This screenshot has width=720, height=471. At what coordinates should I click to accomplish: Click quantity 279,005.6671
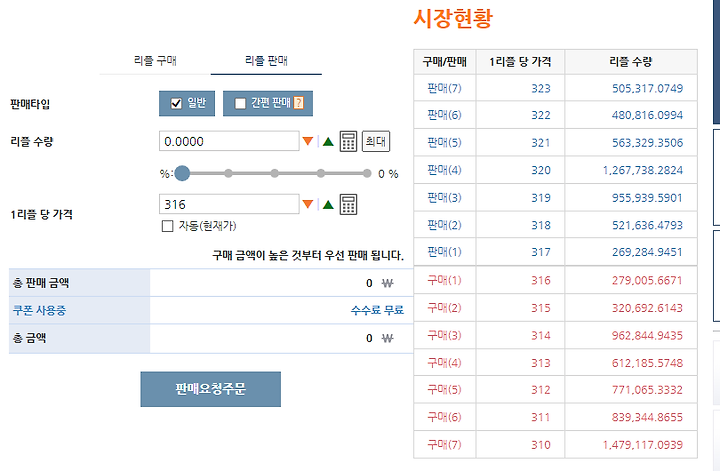click(647, 280)
